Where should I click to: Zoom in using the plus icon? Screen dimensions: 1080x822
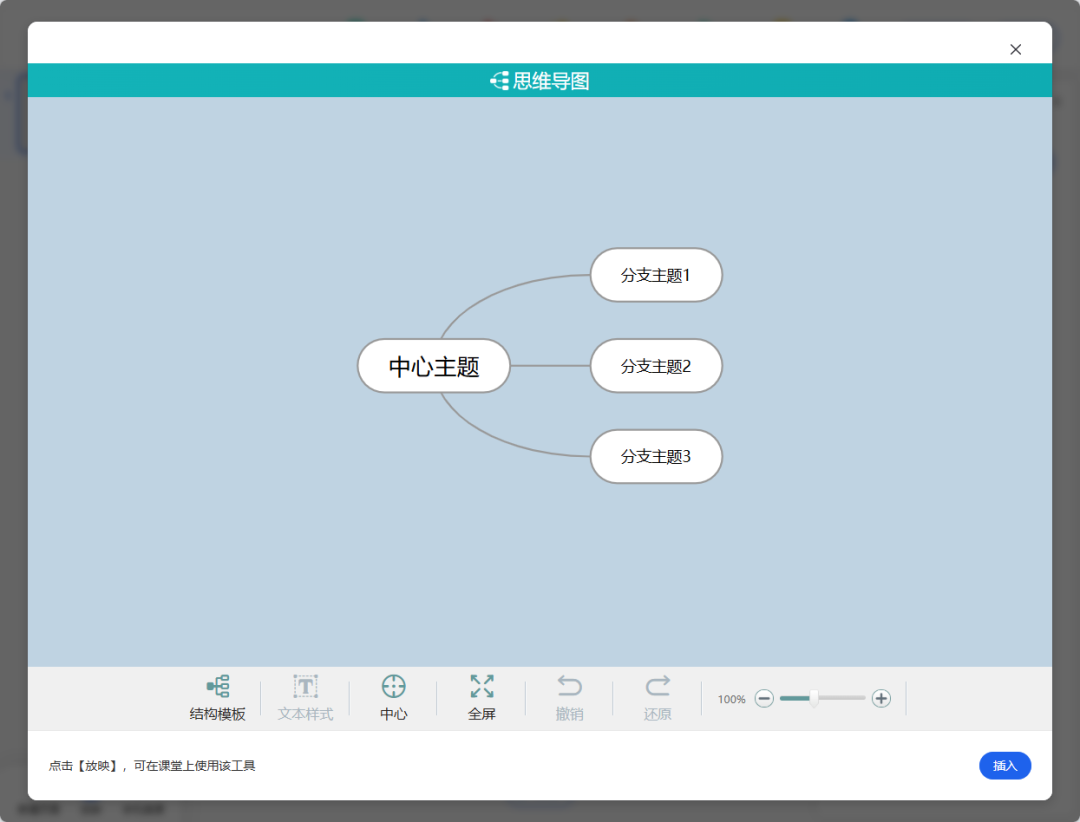click(881, 699)
